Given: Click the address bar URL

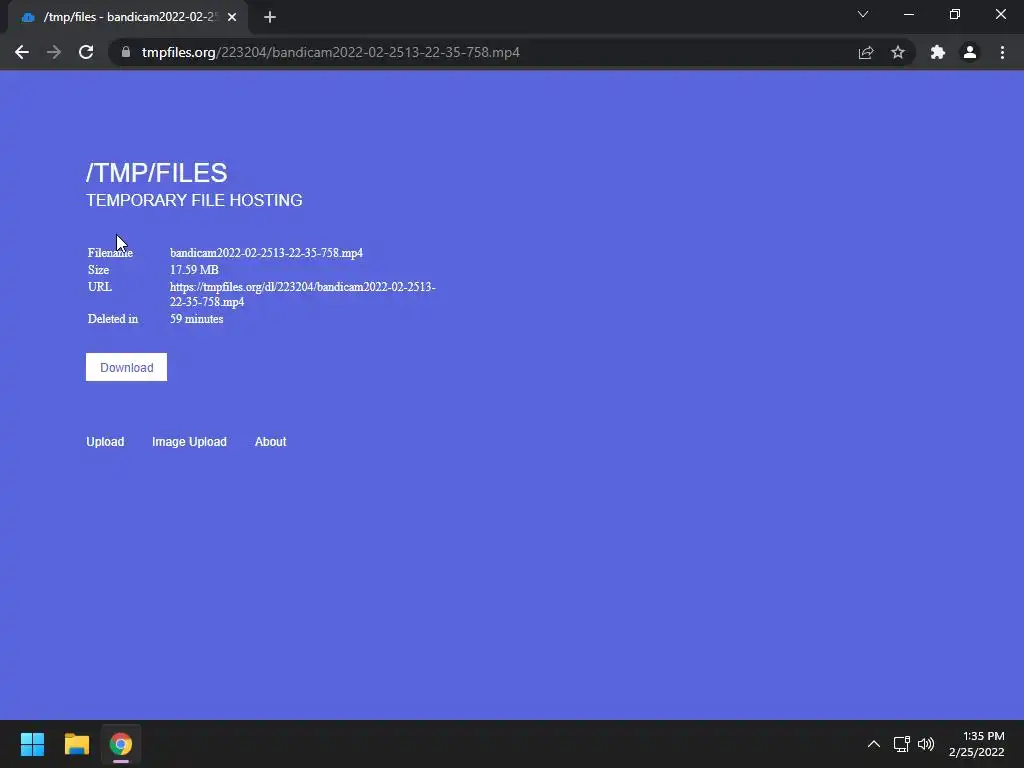Looking at the screenshot, I should point(330,52).
